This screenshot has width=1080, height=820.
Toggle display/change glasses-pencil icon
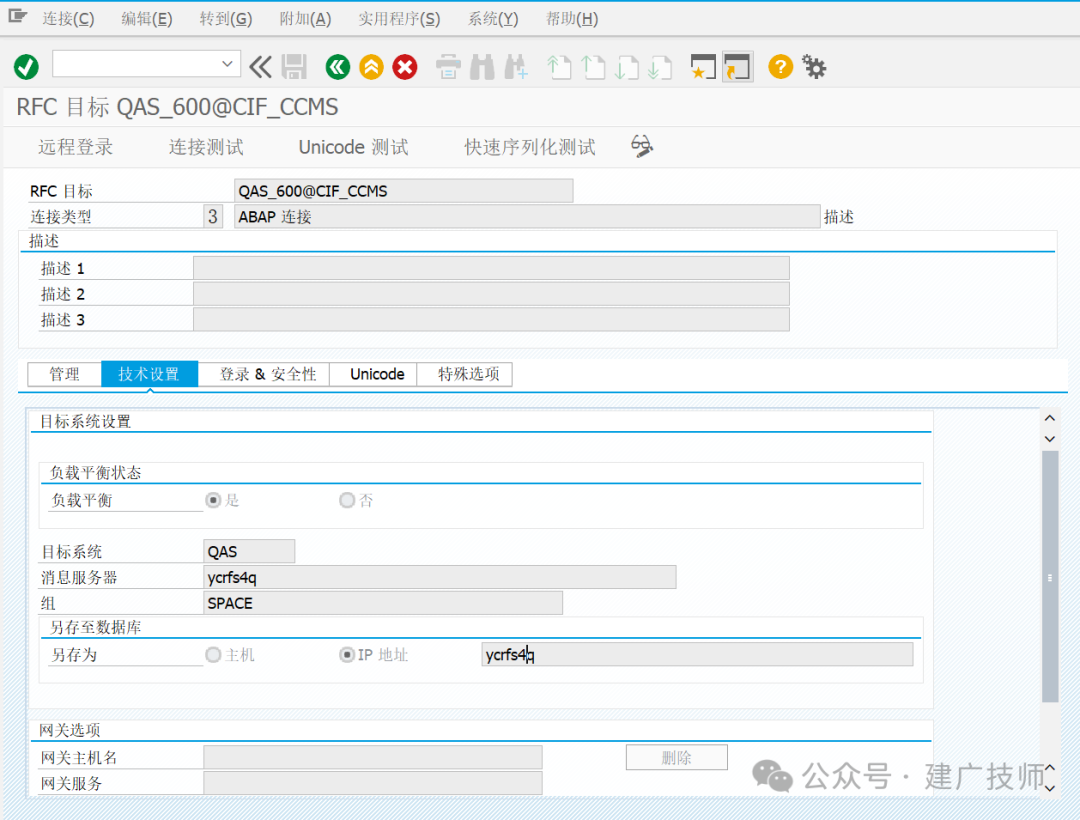tap(641, 146)
